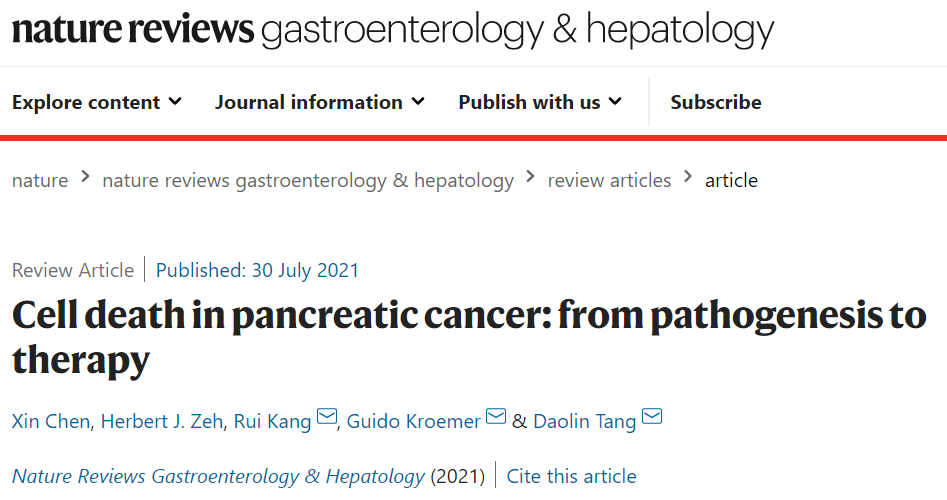Open author Xin Chen's details

click(x=52, y=421)
